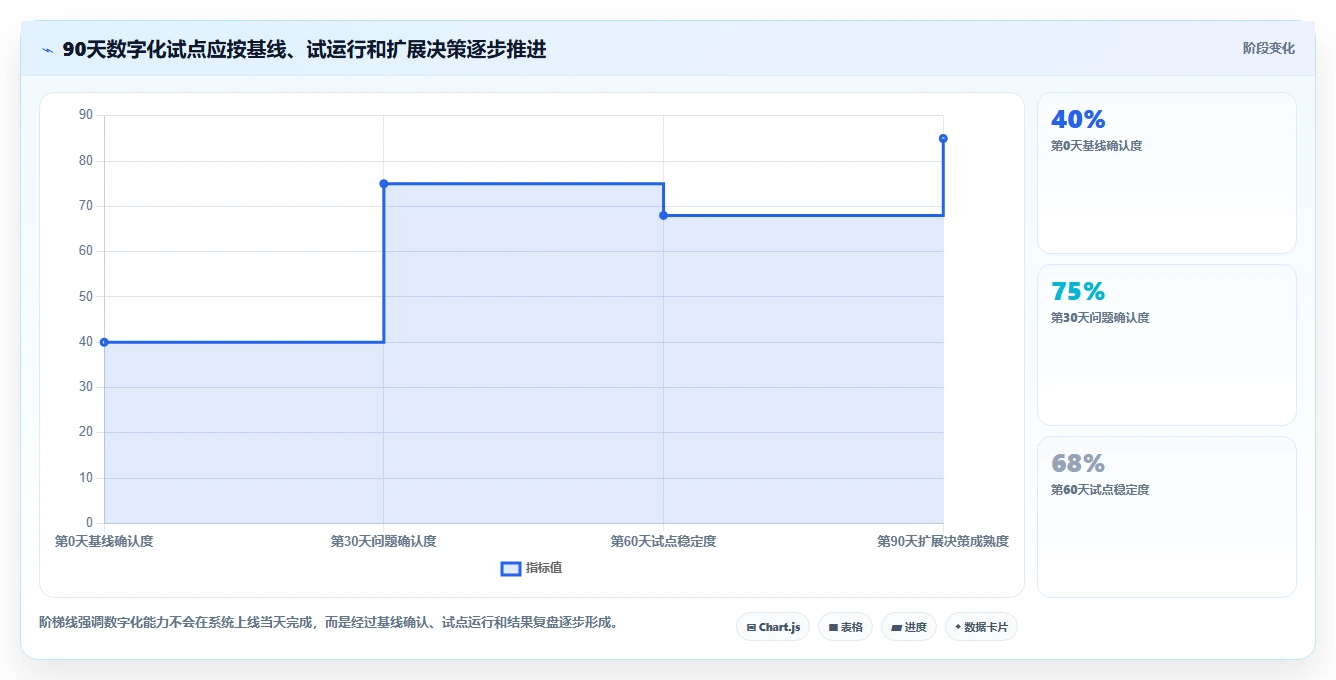Click the chart title heading text
Image resolution: width=1336 pixels, height=680 pixels.
[x=304, y=49]
